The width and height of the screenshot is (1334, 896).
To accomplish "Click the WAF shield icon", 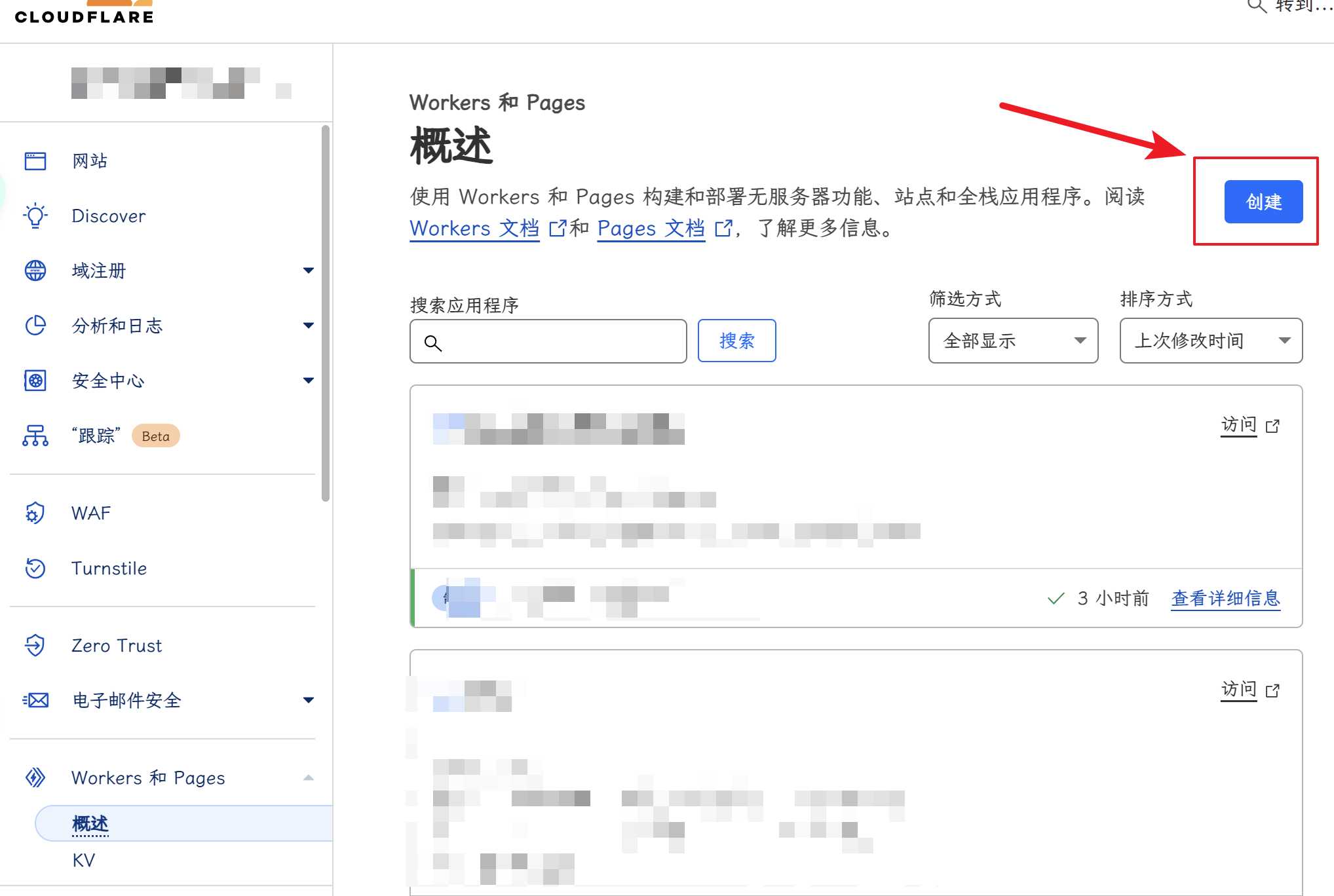I will pos(35,513).
